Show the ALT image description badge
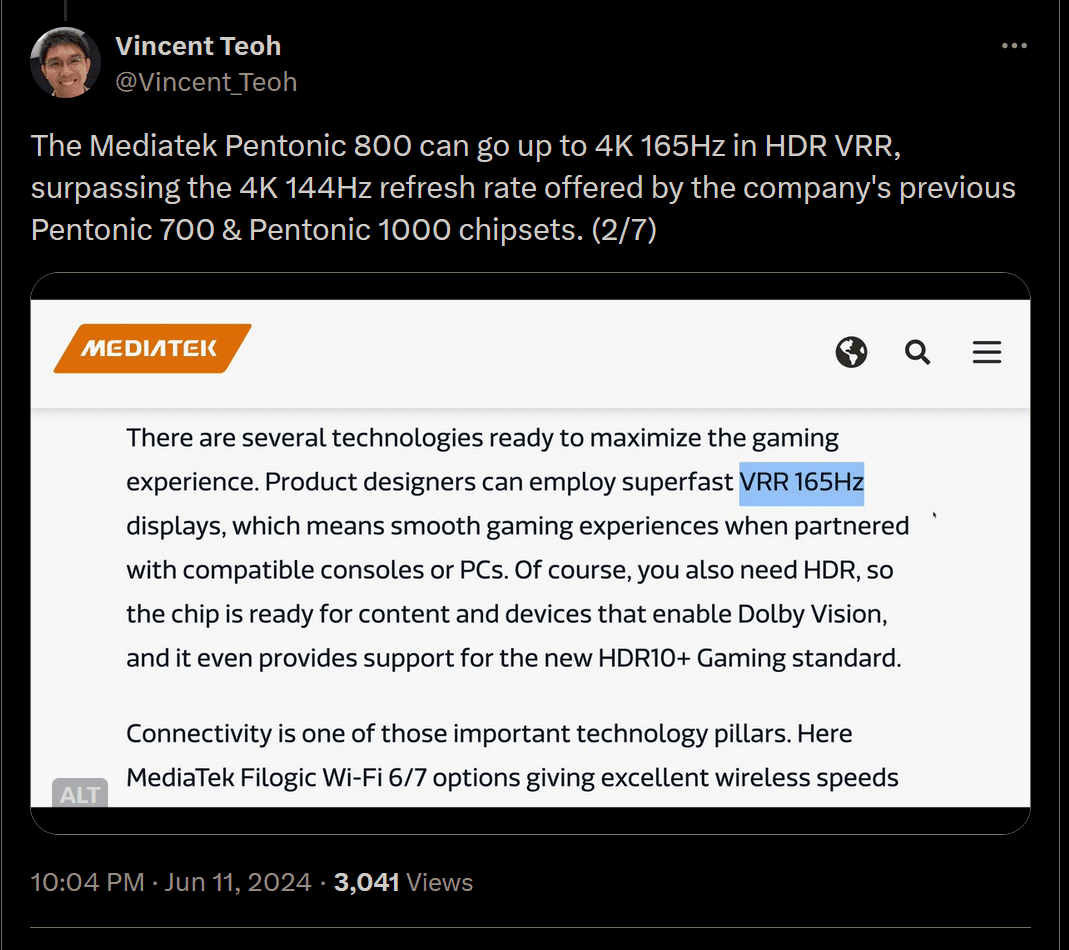The height and width of the screenshot is (950, 1069). click(80, 793)
